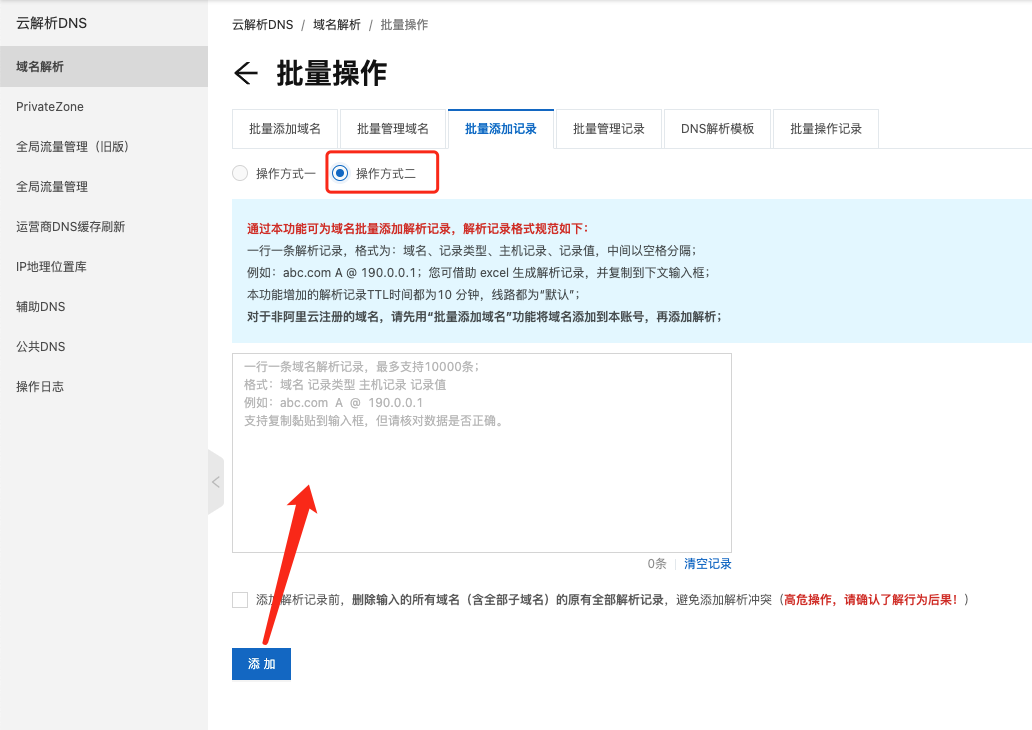Switch to the 批量管理记录 tab

click(x=609, y=129)
